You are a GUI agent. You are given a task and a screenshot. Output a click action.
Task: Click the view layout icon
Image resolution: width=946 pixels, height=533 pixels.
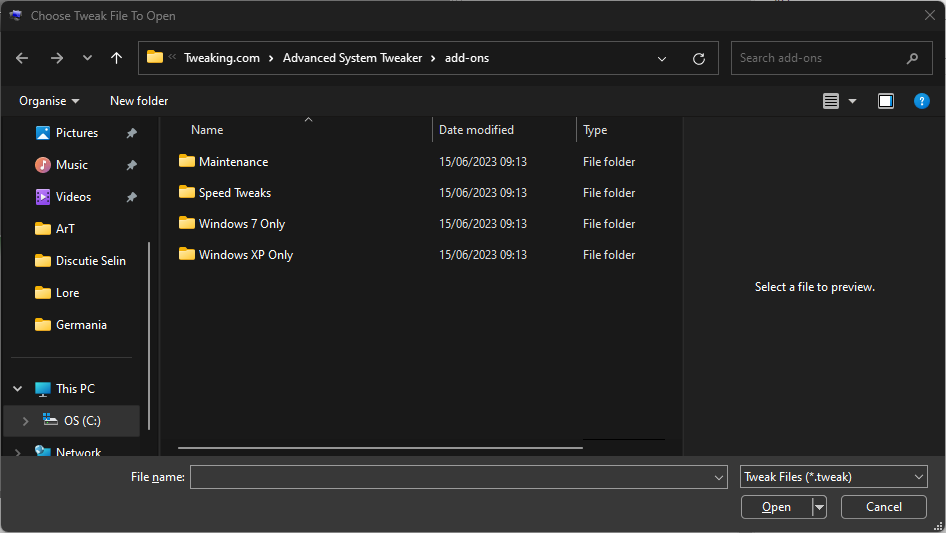tap(831, 101)
